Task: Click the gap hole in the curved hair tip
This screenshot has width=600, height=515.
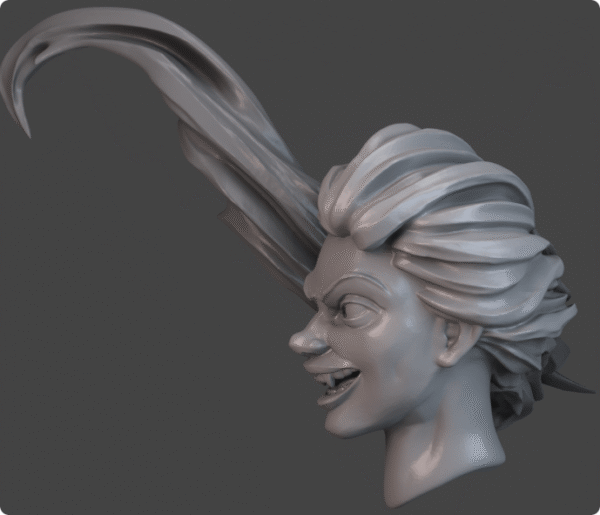Action: 40,50
